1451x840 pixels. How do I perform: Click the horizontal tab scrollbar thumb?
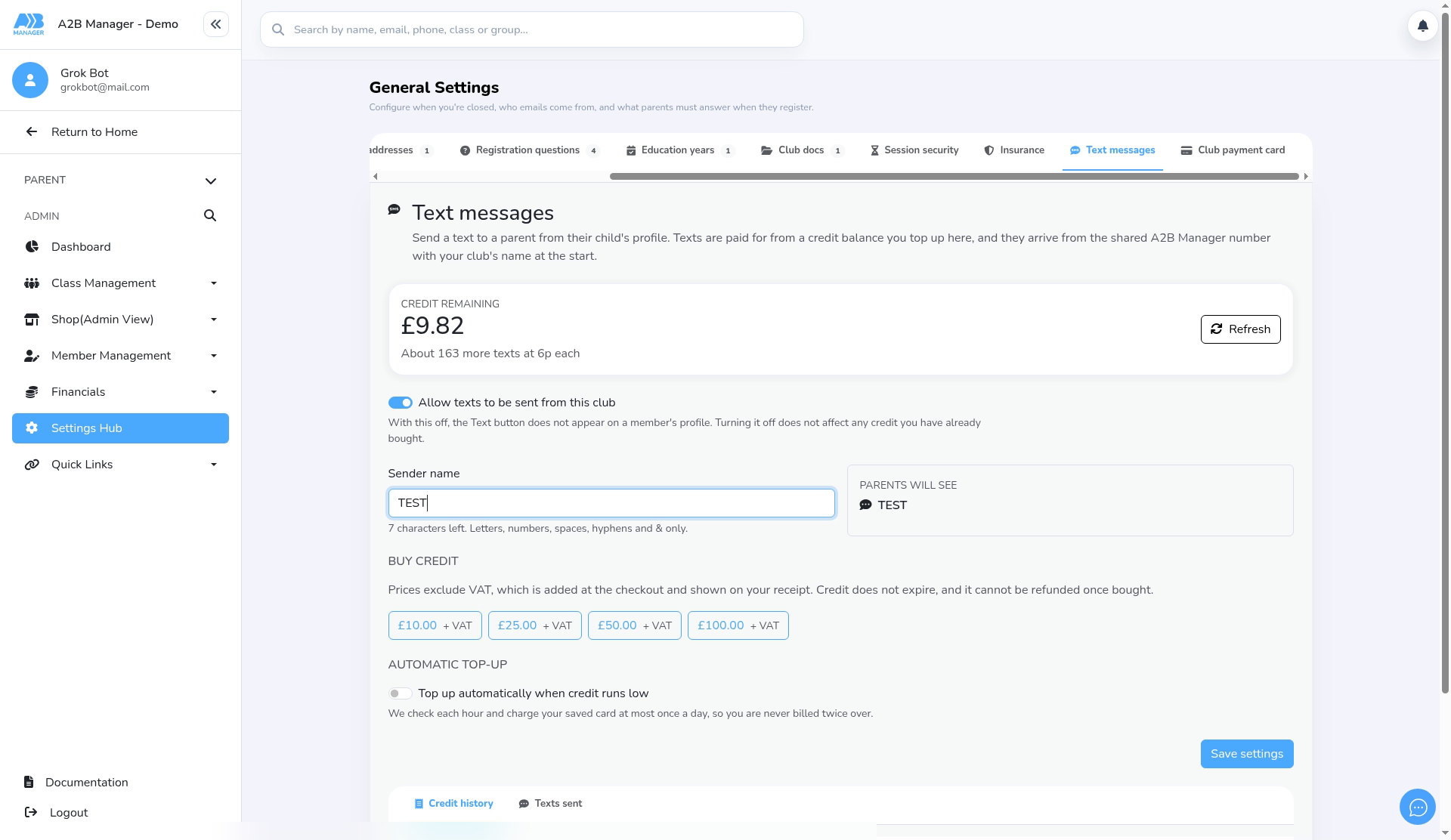pos(954,176)
